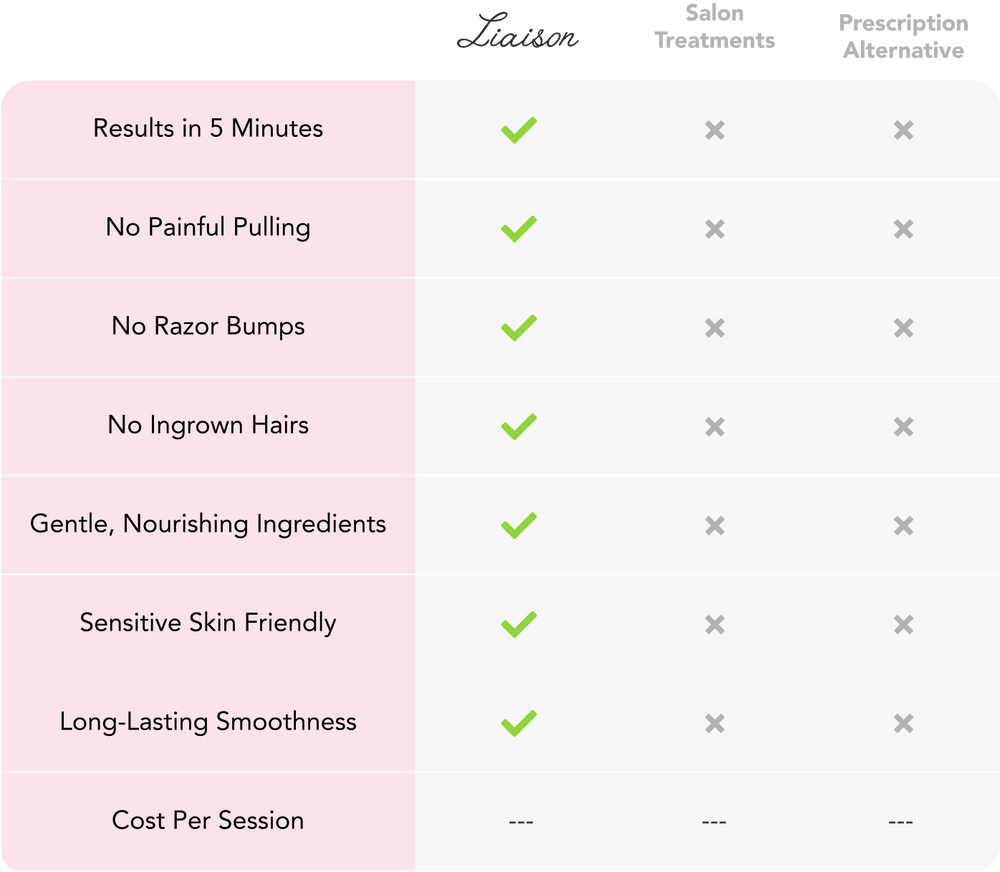Viewport: 1000px width, 872px height.
Task: Click the Cost Per Session row label
Action: pyautogui.click(x=208, y=821)
